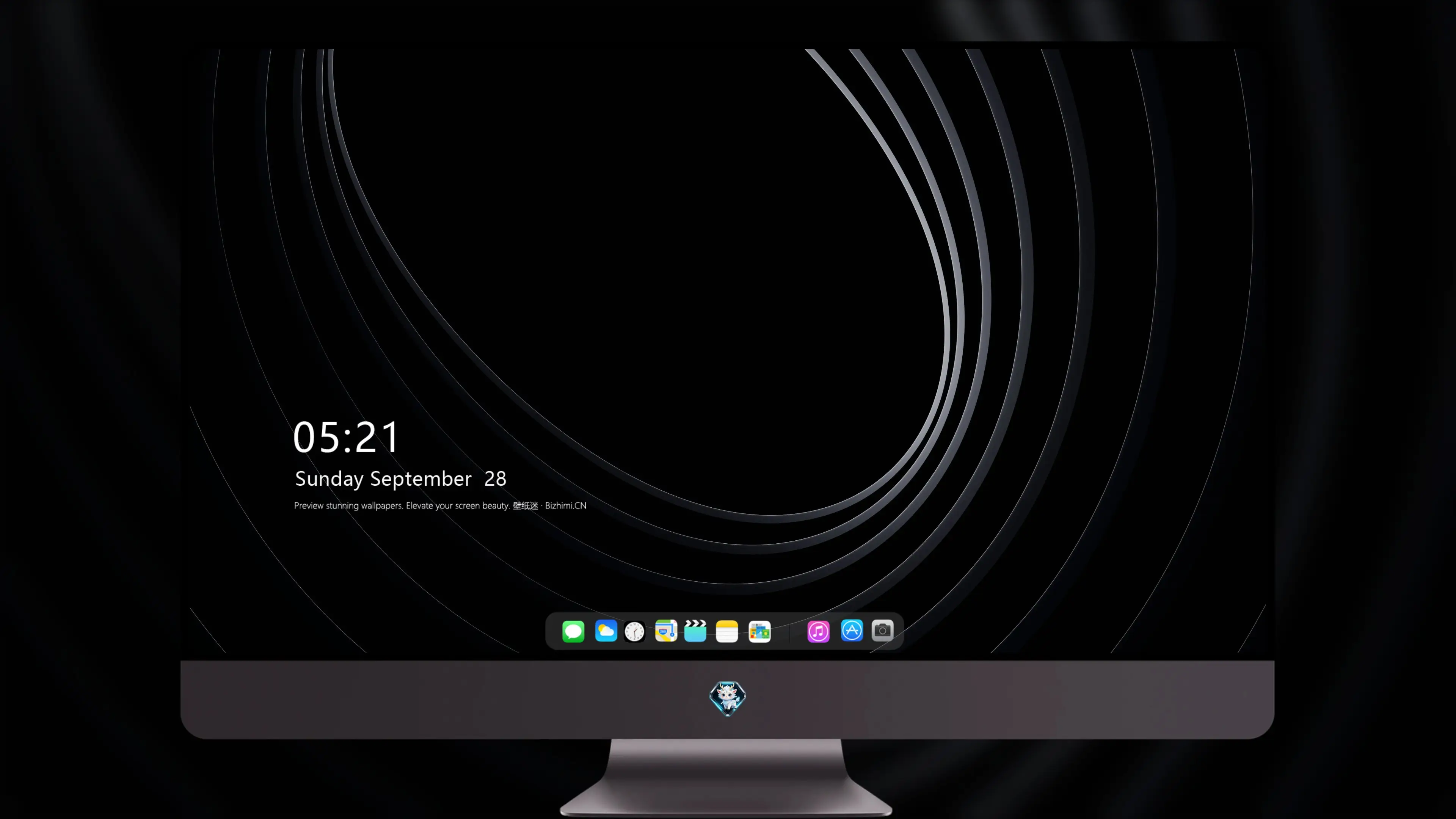This screenshot has width=1456, height=819.
Task: Open the Maps app in dock
Action: [x=666, y=631]
